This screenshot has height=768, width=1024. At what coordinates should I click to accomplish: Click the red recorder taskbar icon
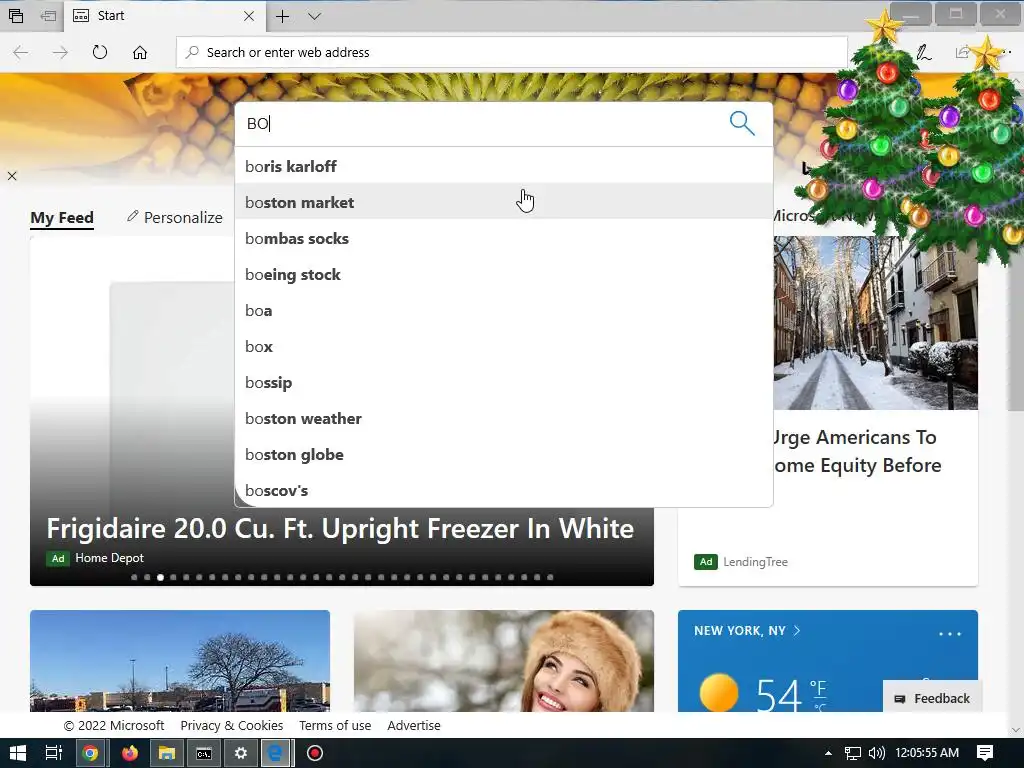coord(315,753)
